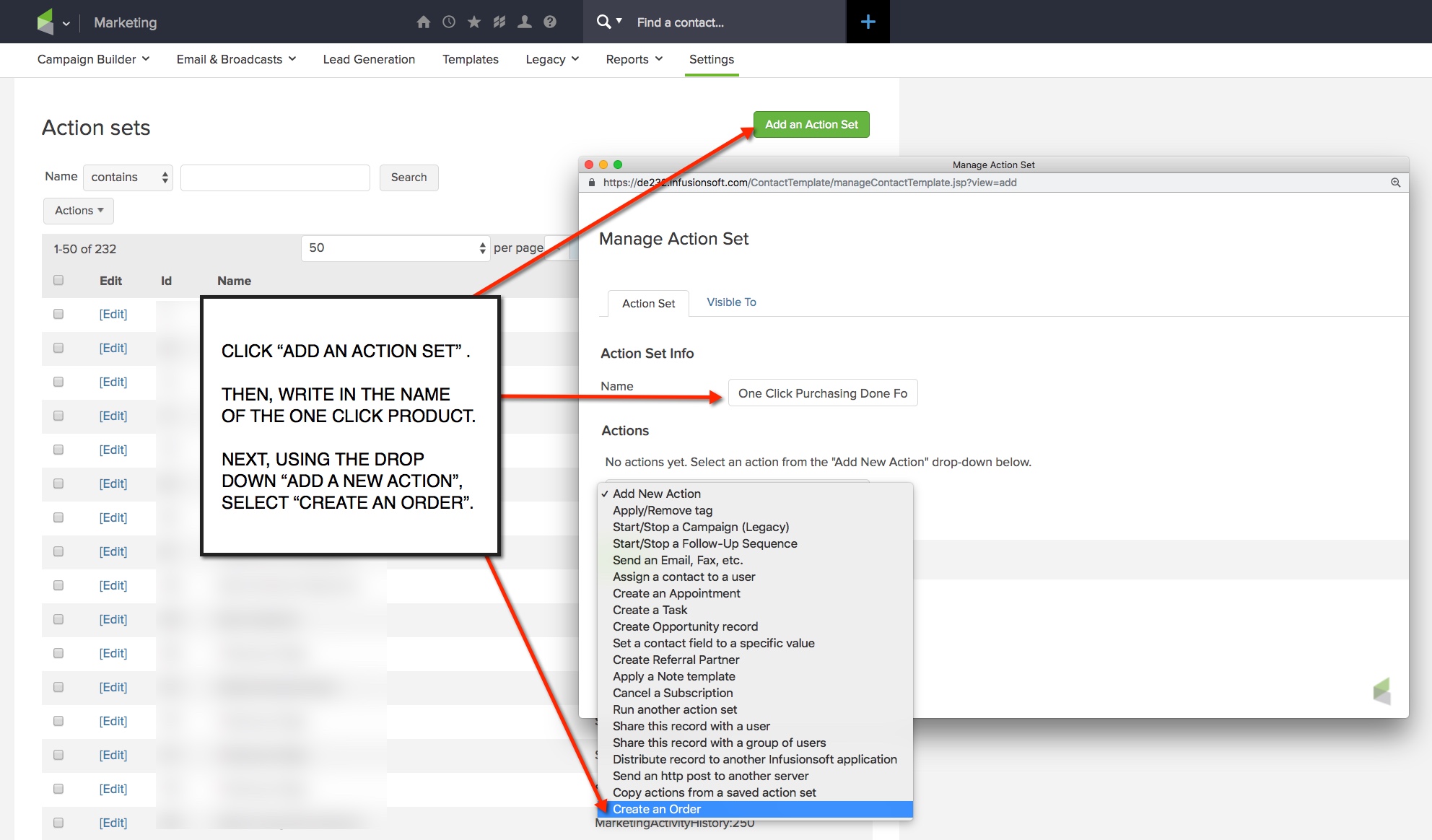Open the user profile icon
1432x840 pixels.
point(524,22)
